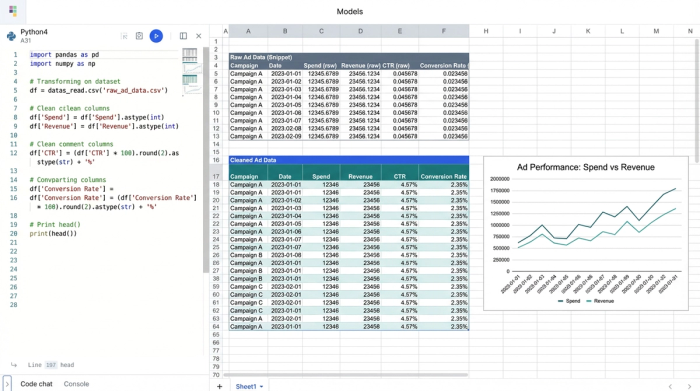Select column H header
Screen dimensions: 700x391
pos(486,31)
